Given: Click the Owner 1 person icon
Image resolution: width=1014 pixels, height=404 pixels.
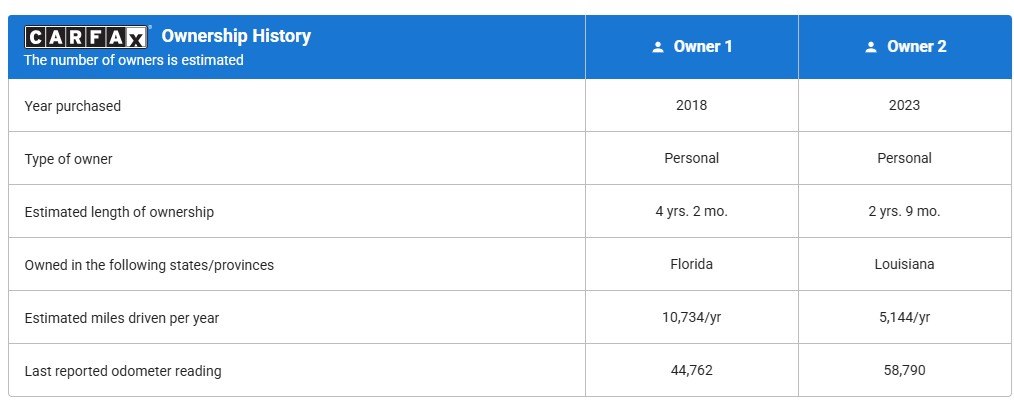Looking at the screenshot, I should point(657,47).
